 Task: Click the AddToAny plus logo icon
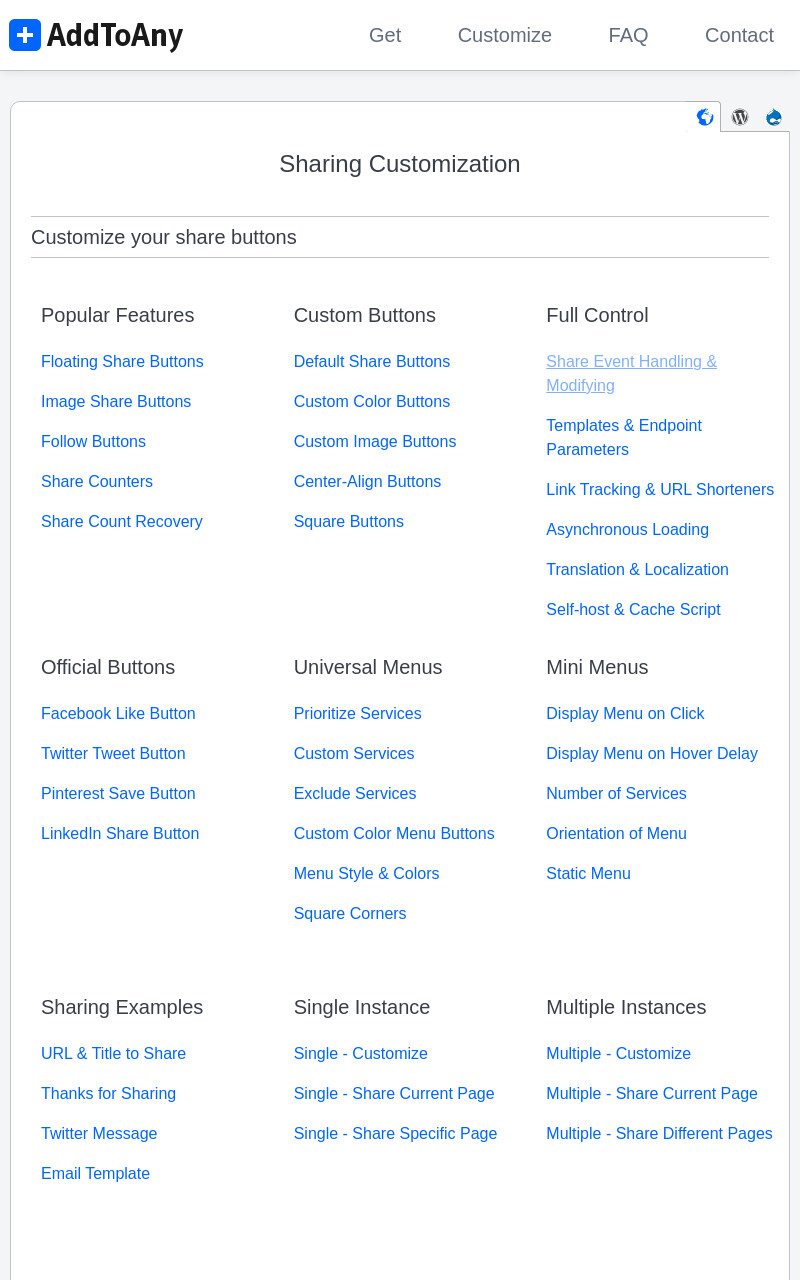(25, 35)
